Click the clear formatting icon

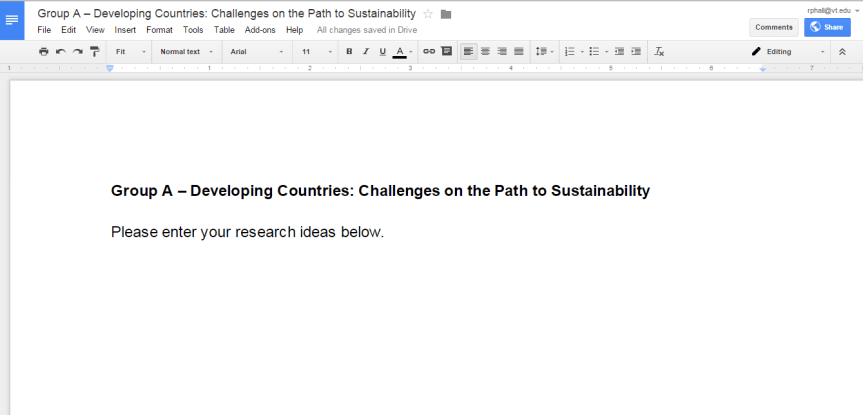(659, 51)
